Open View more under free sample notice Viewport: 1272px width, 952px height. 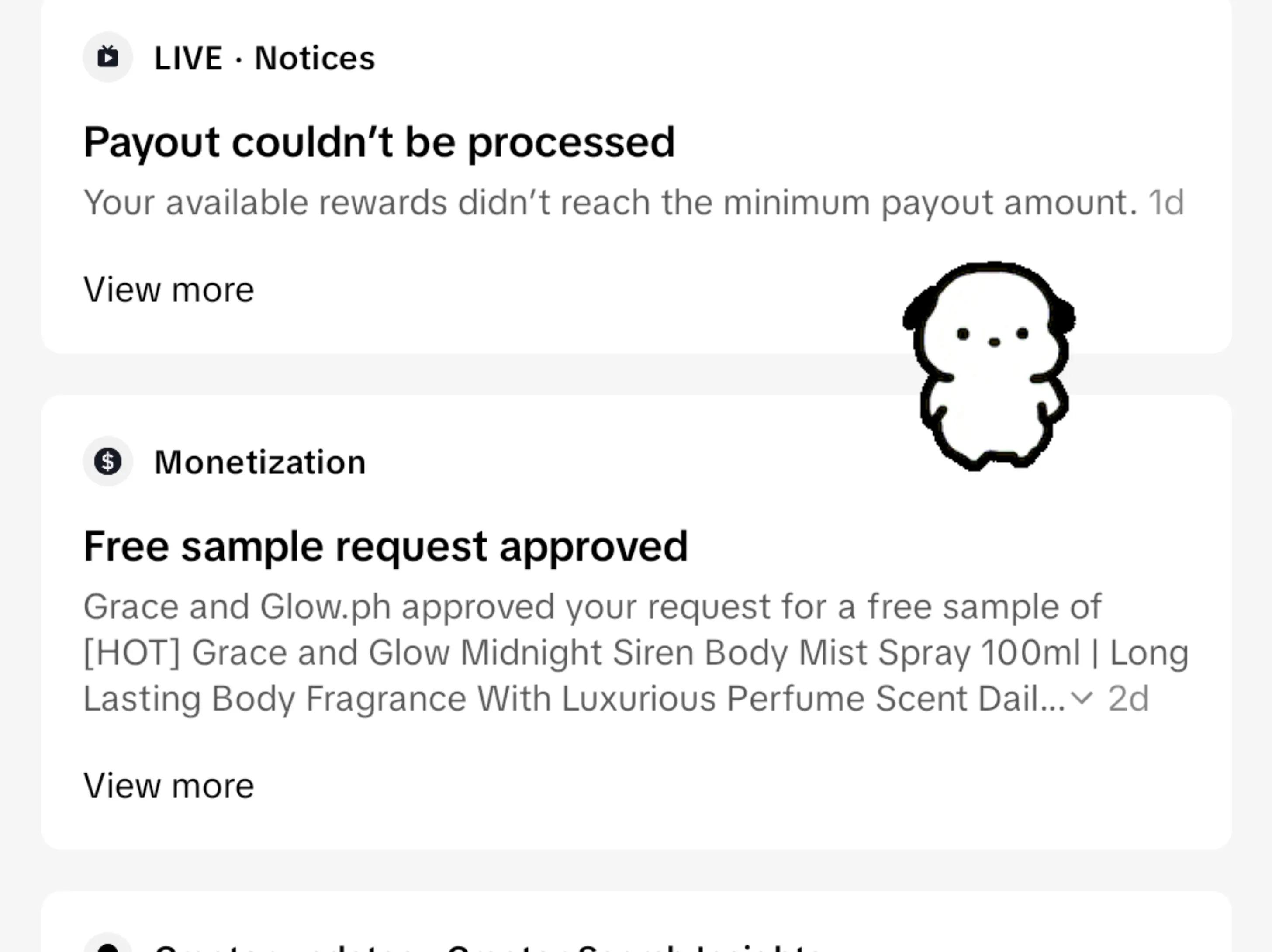[169, 785]
